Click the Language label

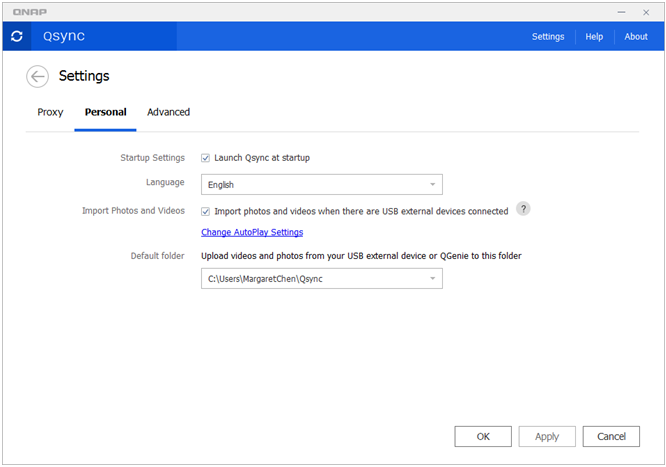(x=165, y=182)
